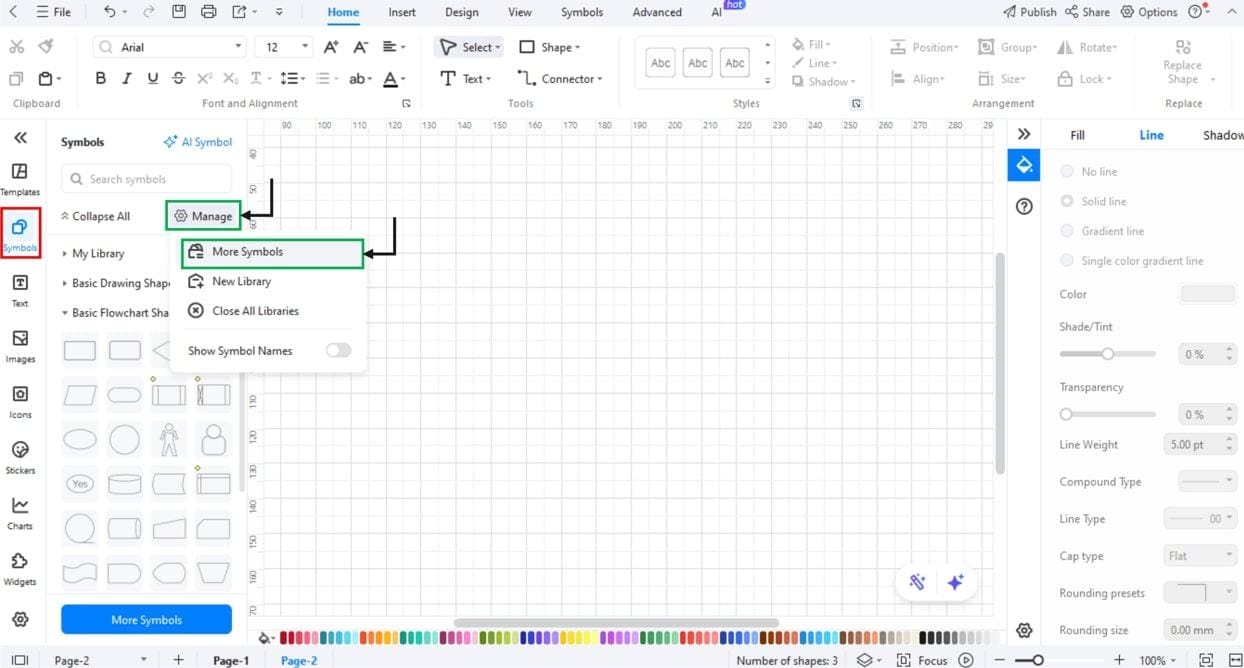Click the Cut scissors icon
The width and height of the screenshot is (1244, 668).
16,47
